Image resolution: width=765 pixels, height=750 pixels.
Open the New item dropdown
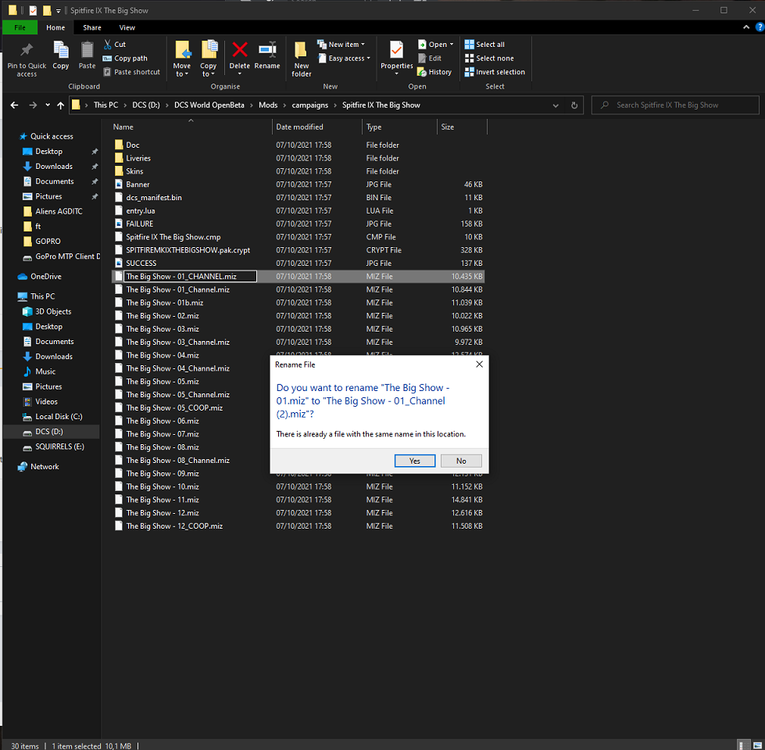point(341,44)
